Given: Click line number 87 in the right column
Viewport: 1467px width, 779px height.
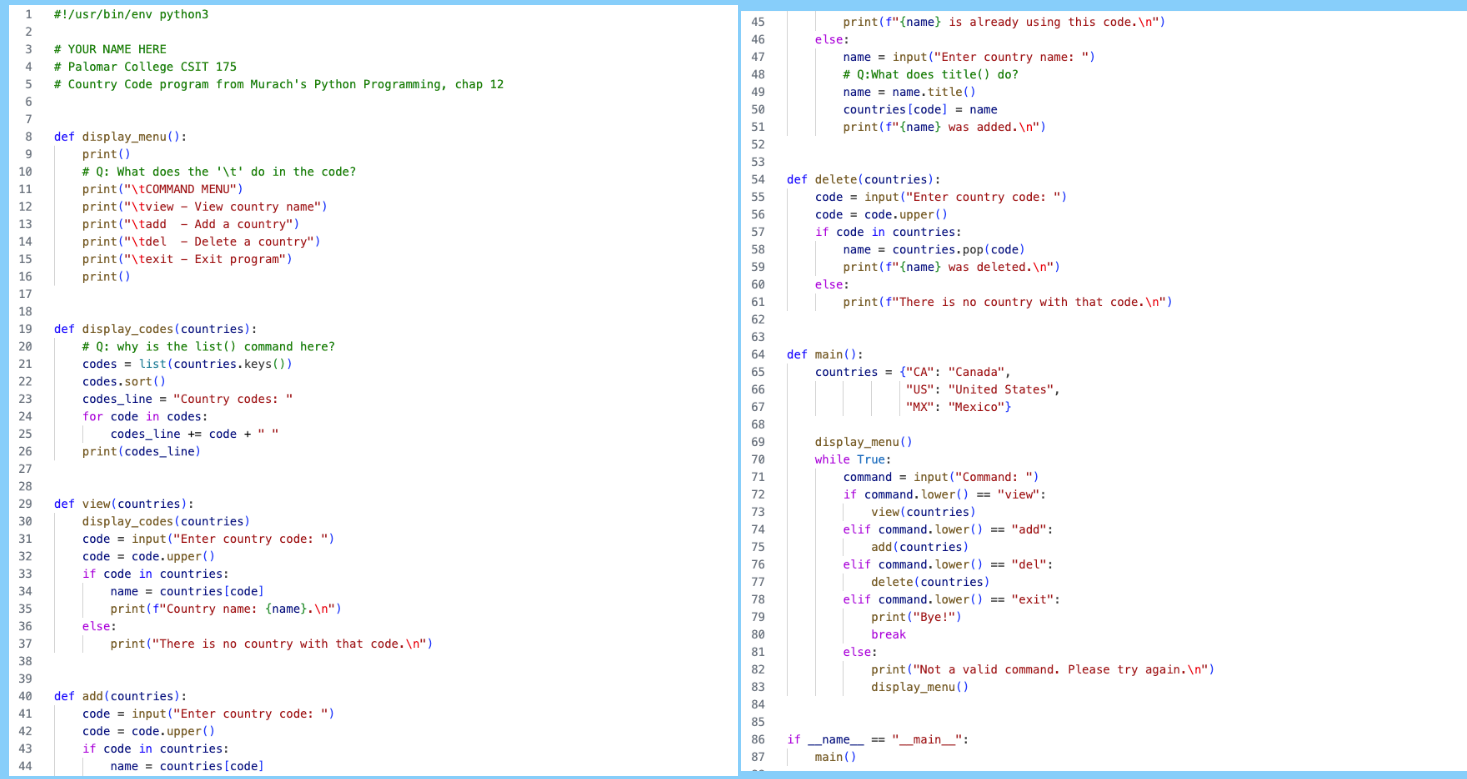Looking at the screenshot, I should [759, 756].
